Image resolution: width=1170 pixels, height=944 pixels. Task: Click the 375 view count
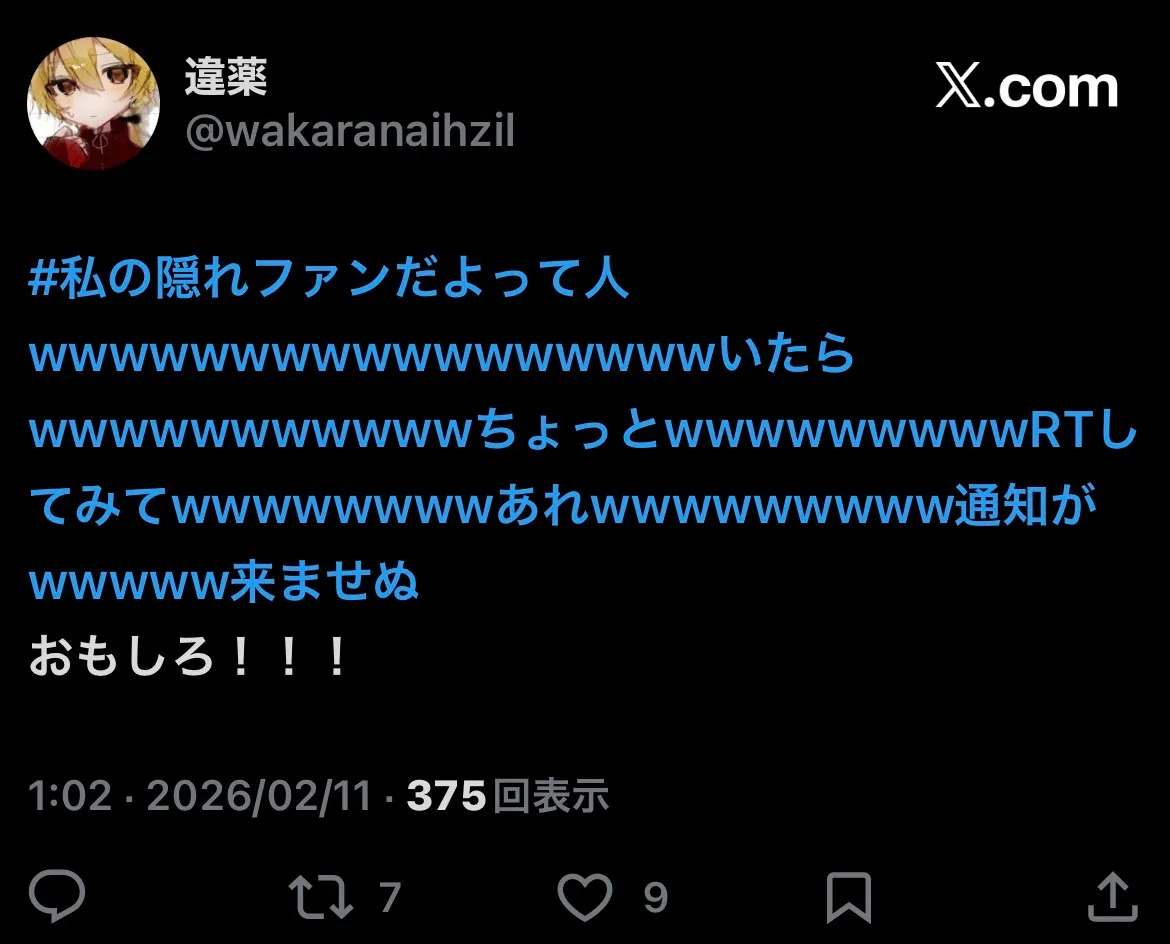(446, 795)
